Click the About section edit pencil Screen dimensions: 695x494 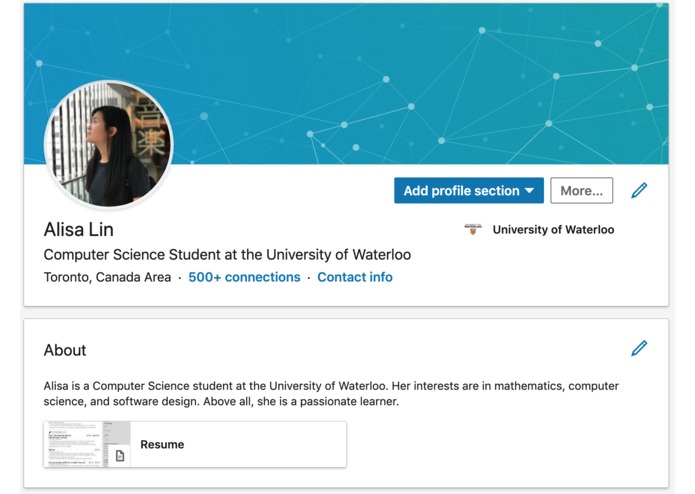639,348
